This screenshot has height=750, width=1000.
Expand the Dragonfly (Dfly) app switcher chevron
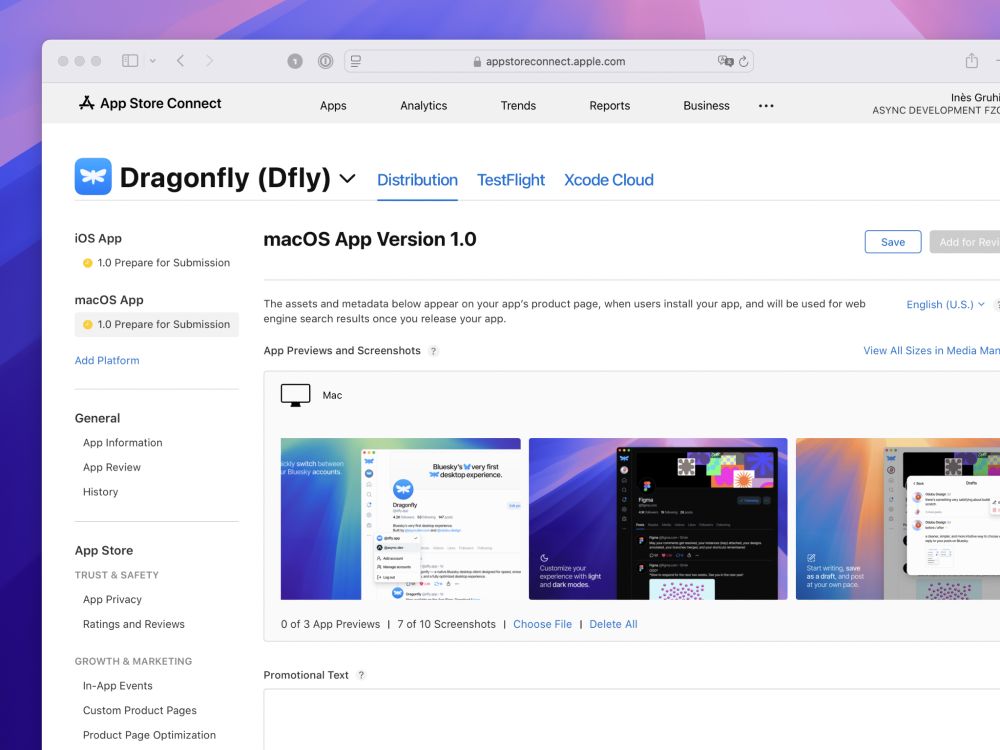point(347,178)
